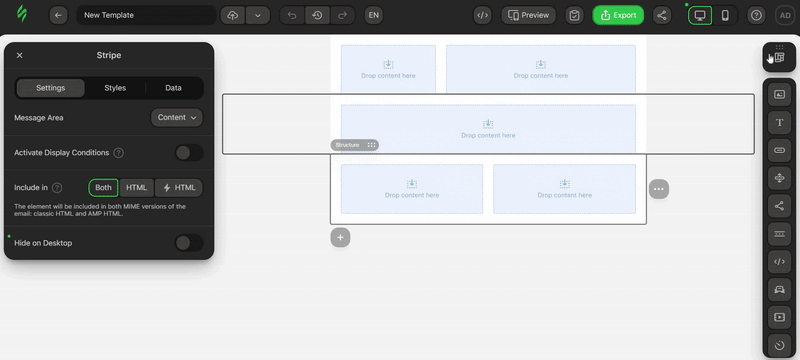Select the Social block in sidebar
Image resolution: width=800 pixels, height=360 pixels.
pyautogui.click(x=779, y=206)
